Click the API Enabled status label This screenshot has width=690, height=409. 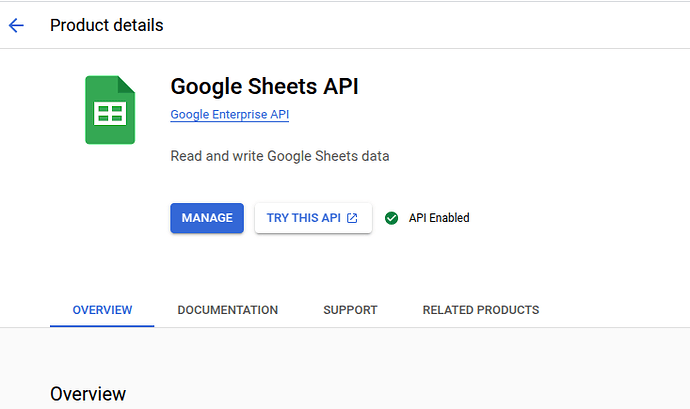tap(439, 218)
